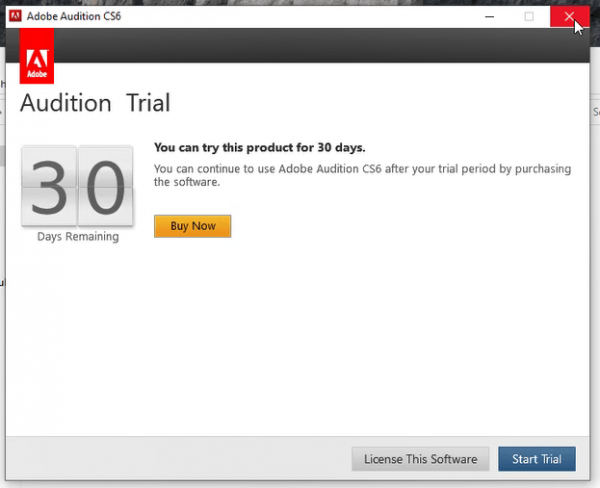Click the background window strip above the dialog
600x488 pixels.
(300, 3)
